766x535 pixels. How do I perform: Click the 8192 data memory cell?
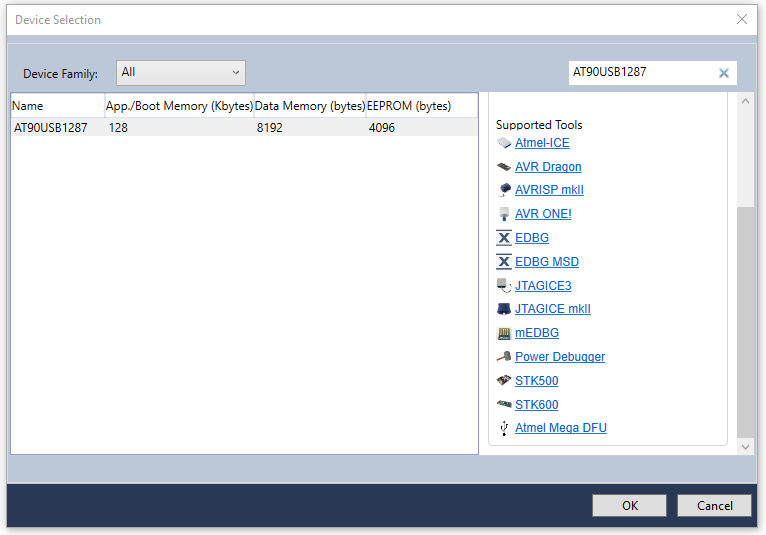pos(270,128)
